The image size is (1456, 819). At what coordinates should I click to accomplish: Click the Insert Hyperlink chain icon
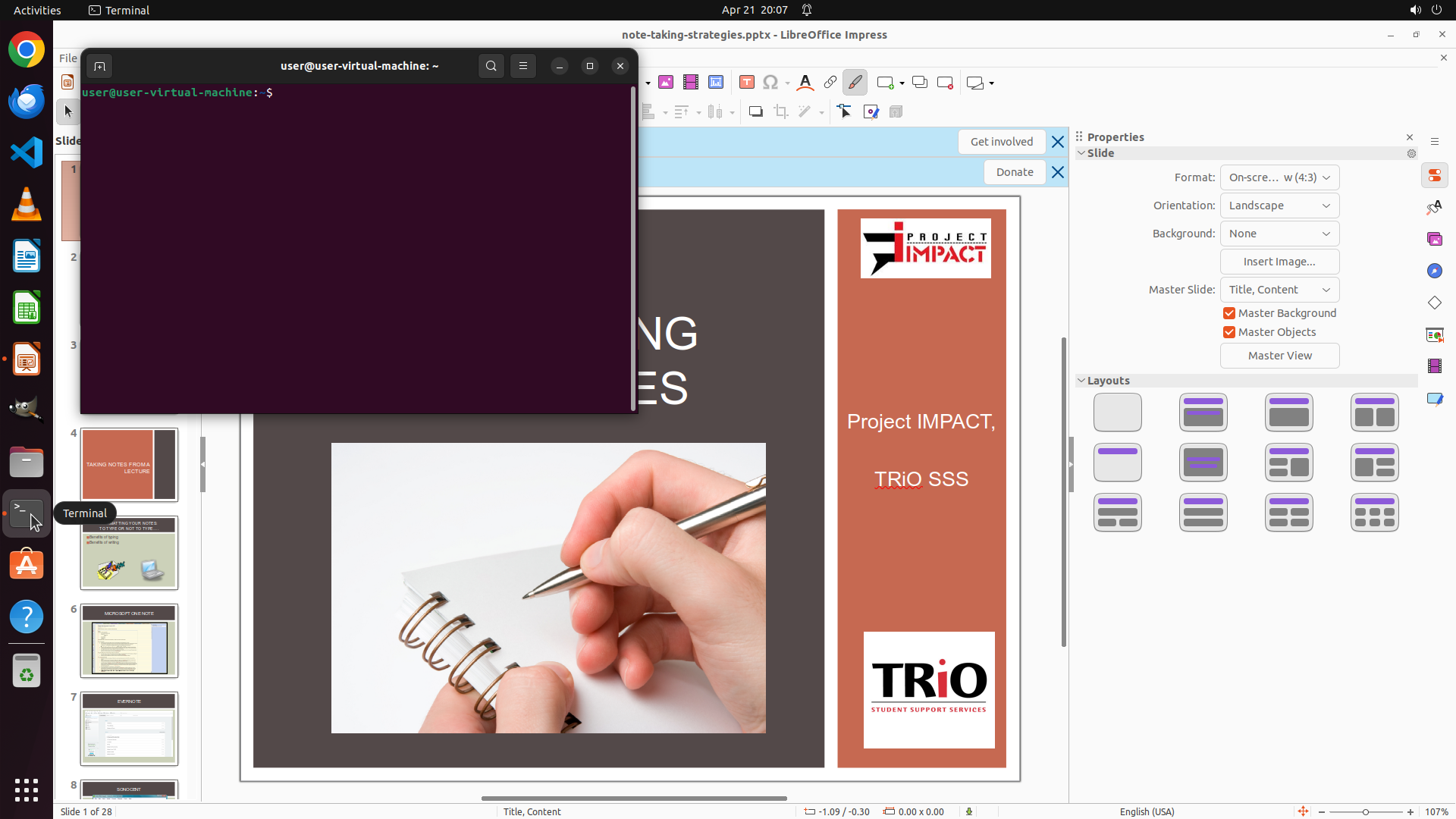(830, 83)
